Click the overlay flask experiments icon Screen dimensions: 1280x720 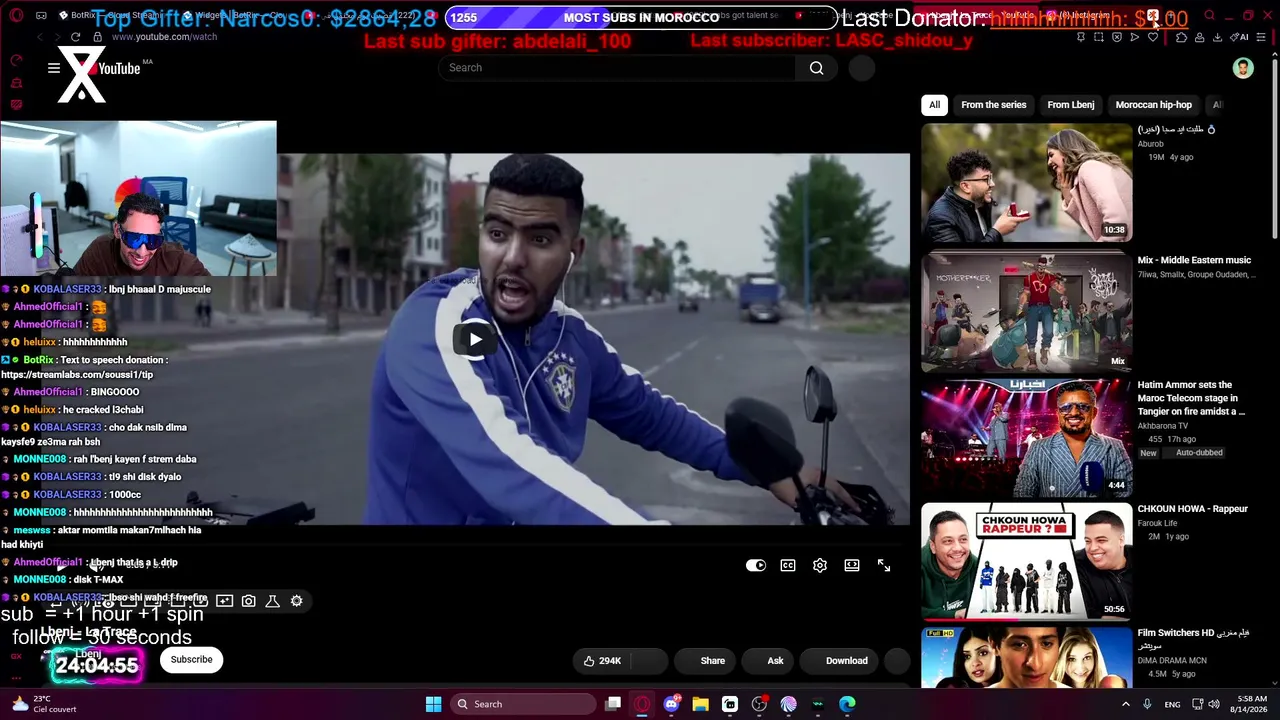click(x=272, y=601)
